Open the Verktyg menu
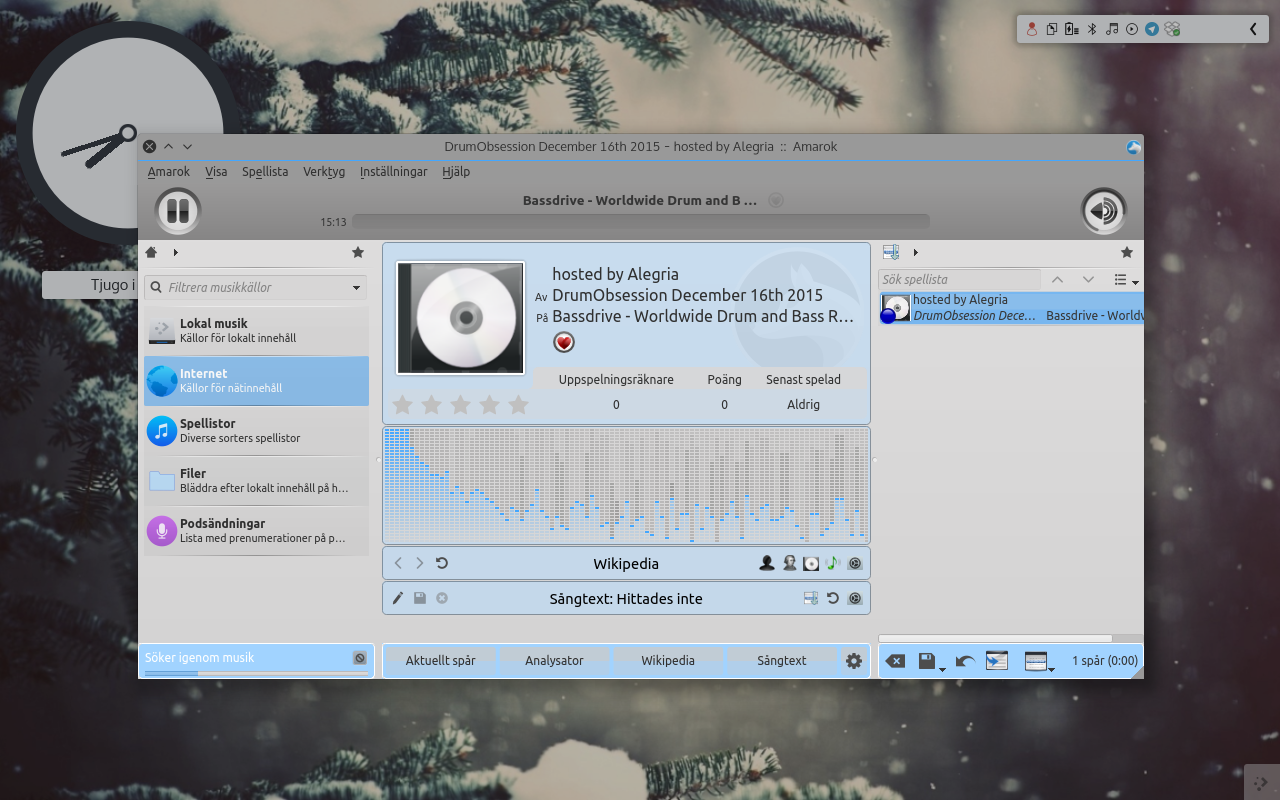This screenshot has height=800, width=1280. tap(324, 172)
